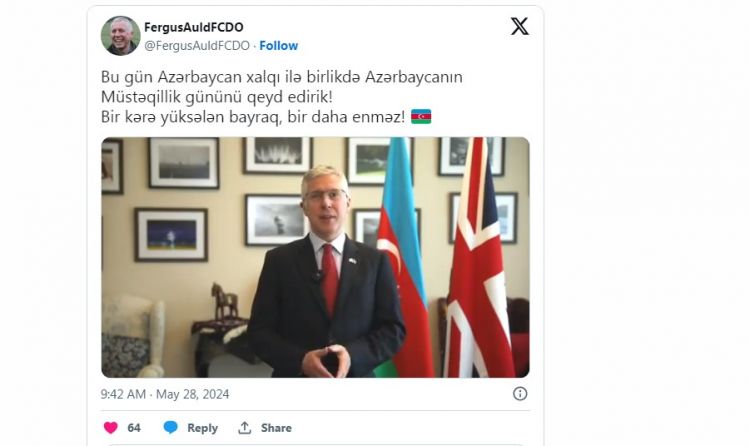Image resolution: width=750 pixels, height=446 pixels.
Task: Click the Azerbaijani flag in the video
Action: pyautogui.click(x=401, y=257)
